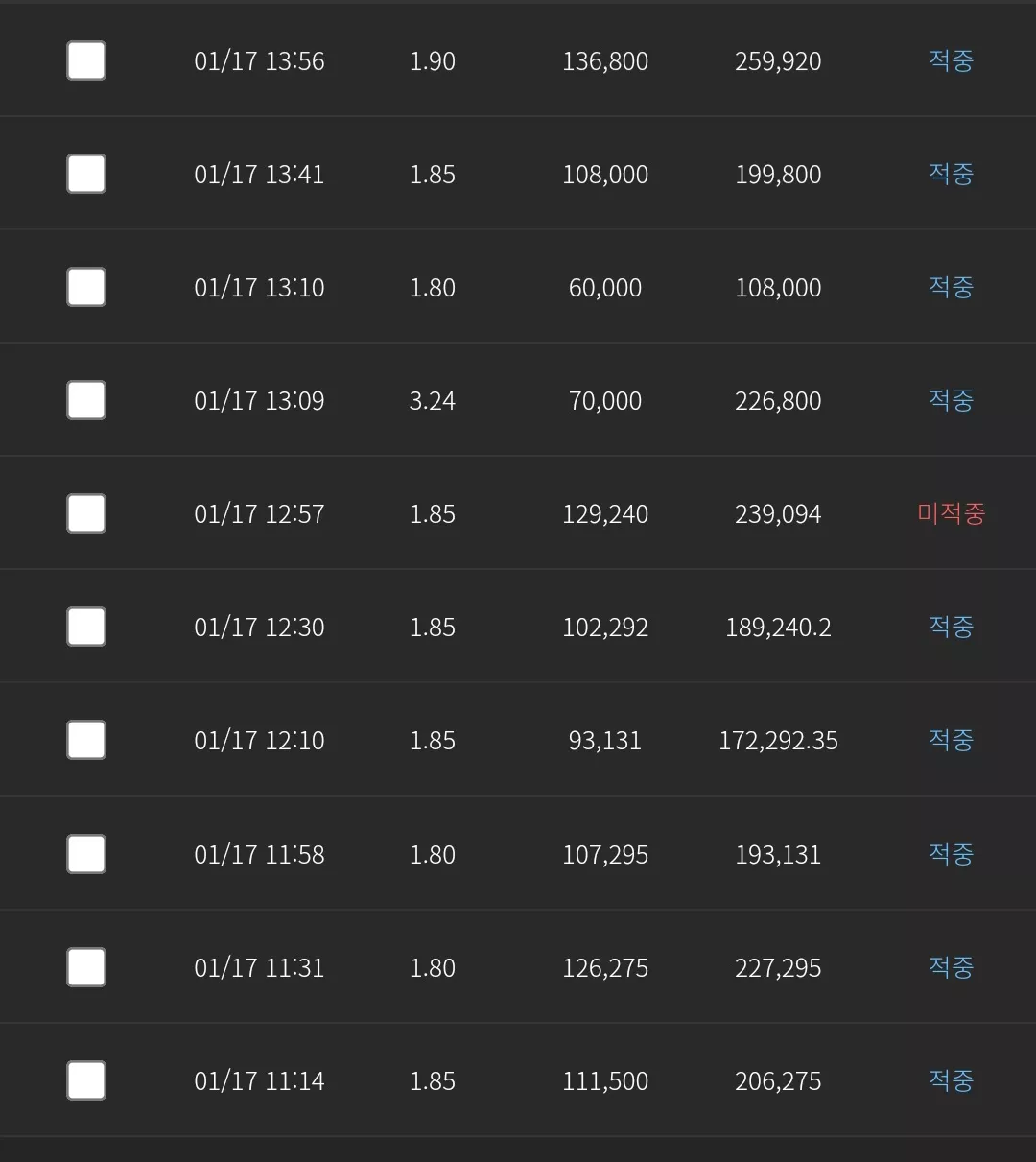Select the 172,292.35 payout value
This screenshot has height=1162, width=1036.
[778, 740]
